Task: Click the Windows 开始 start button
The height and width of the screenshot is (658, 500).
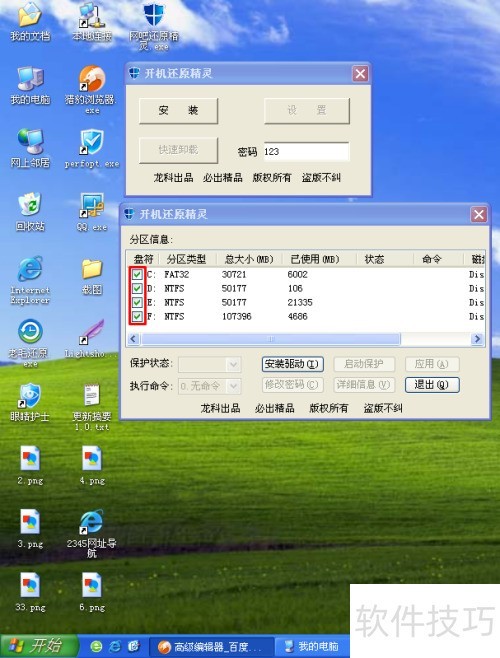Action: click(39, 646)
